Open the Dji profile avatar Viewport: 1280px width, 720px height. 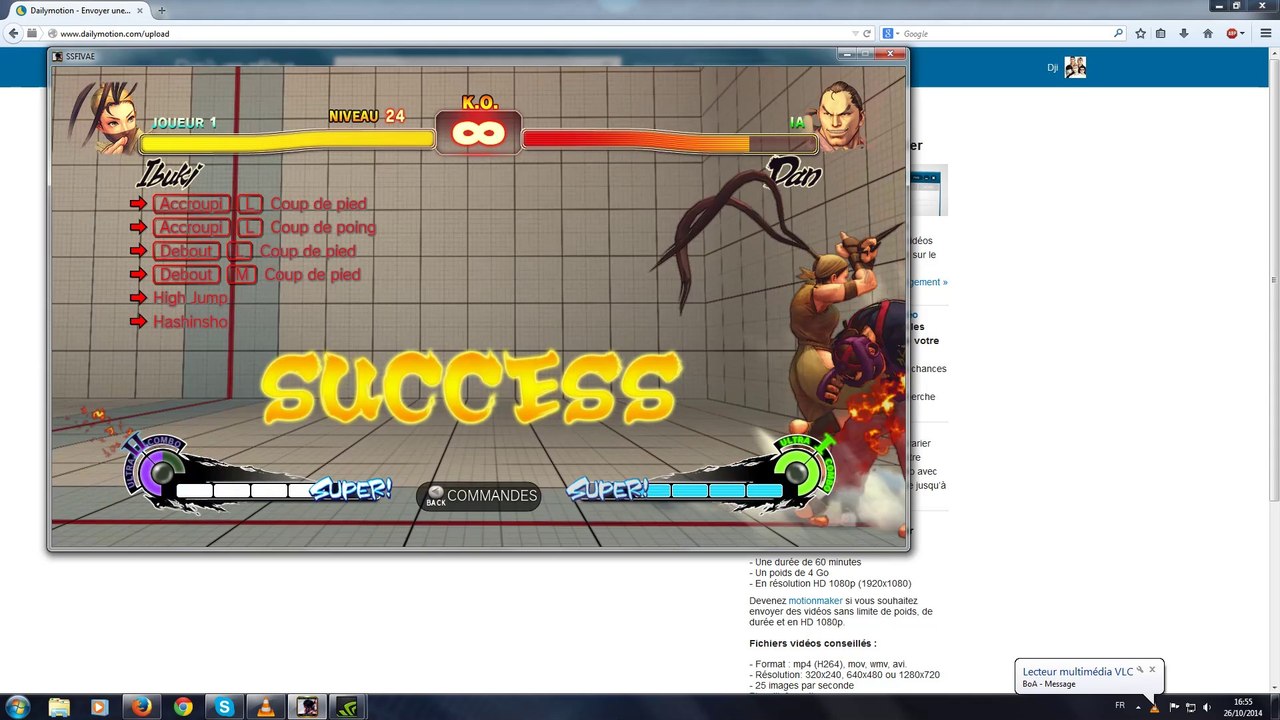[x=1075, y=67]
